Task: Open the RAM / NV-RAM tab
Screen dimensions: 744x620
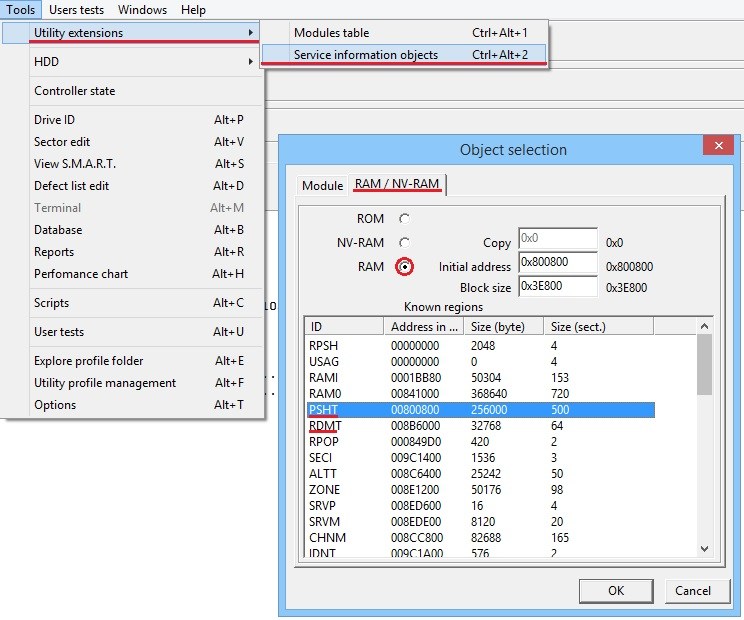Action: click(397, 184)
